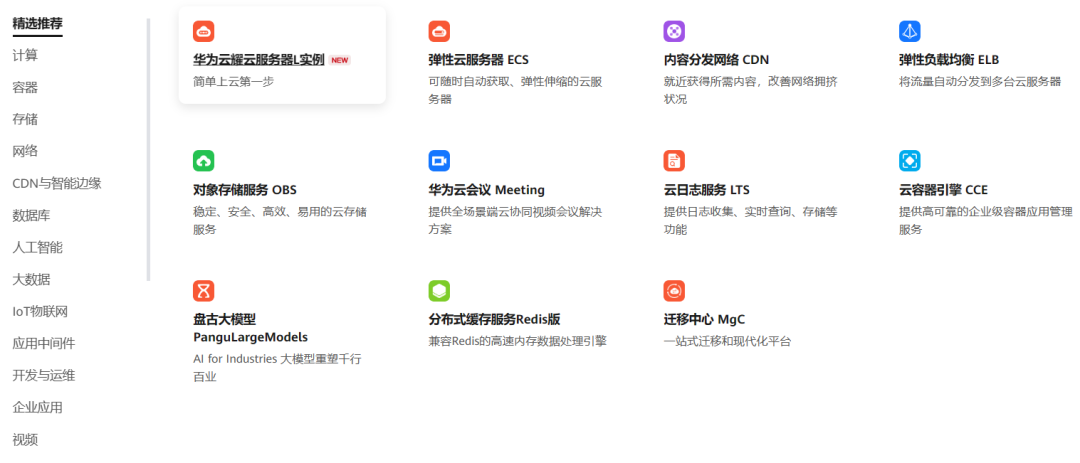Viewport: 1080px width, 463px height.
Task: Select the 开发与运维 category
Action: [44, 375]
